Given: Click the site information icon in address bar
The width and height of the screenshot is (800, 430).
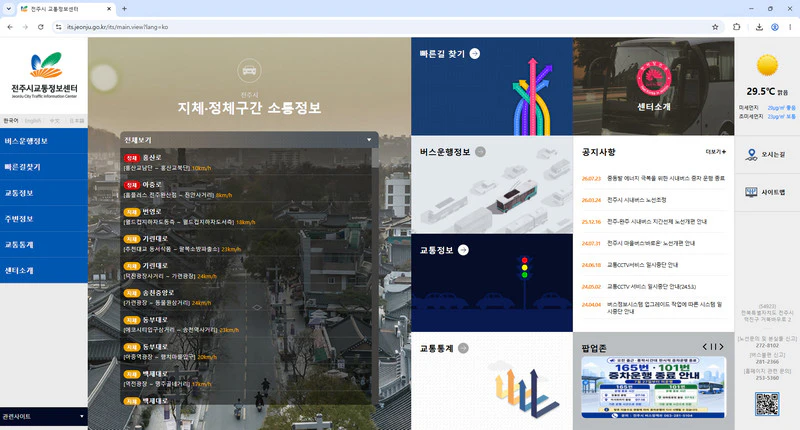Looking at the screenshot, I should tap(59, 27).
